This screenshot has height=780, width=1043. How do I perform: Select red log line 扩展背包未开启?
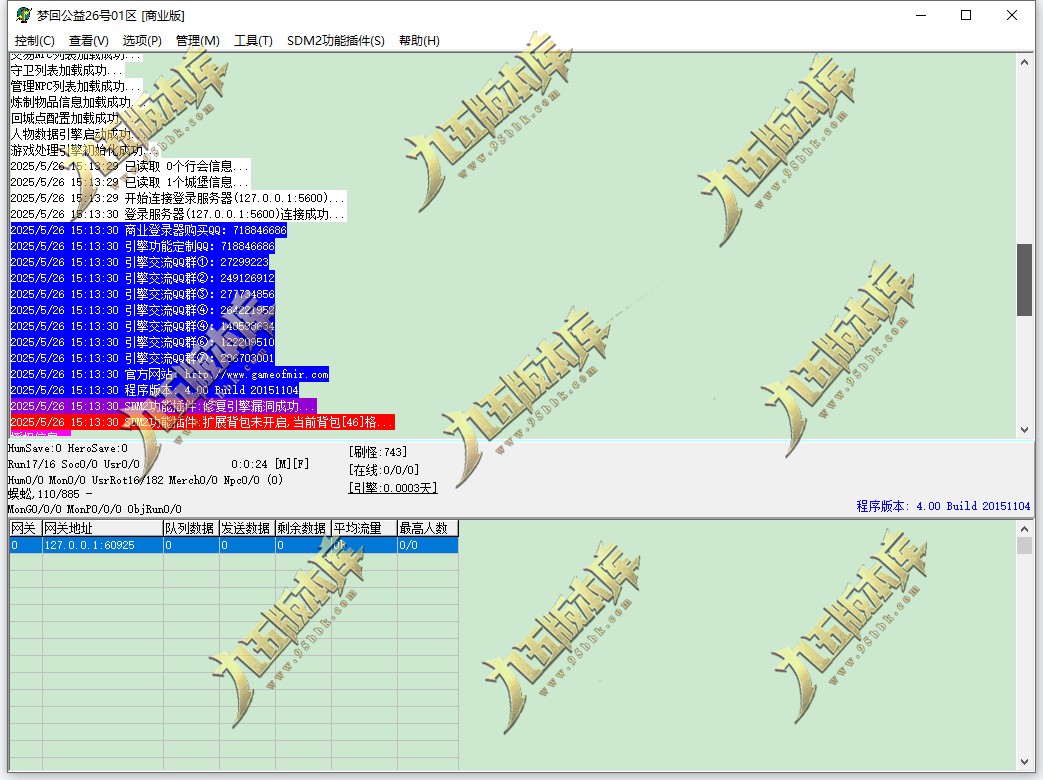point(202,422)
